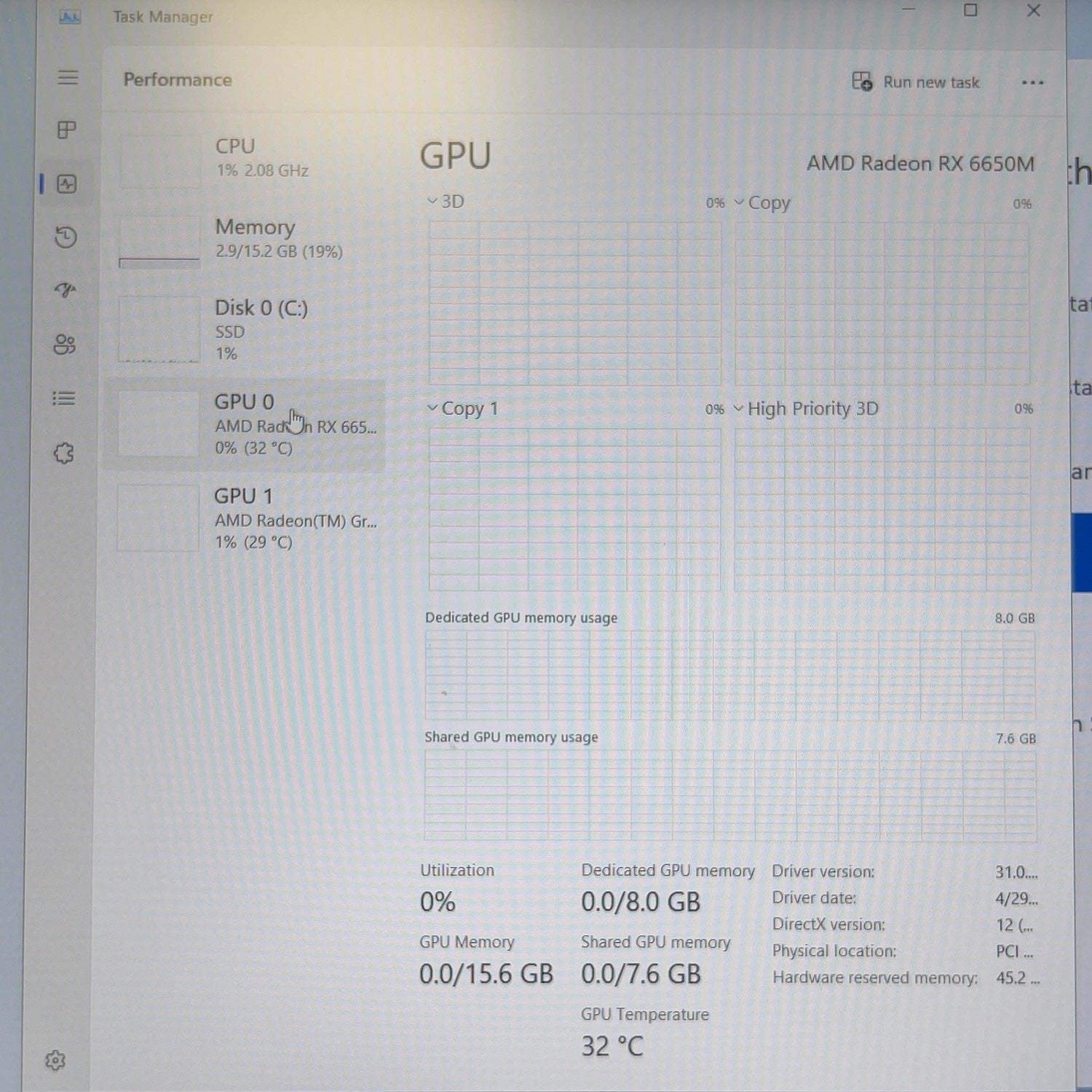Maximize the Task Manager window
The width and height of the screenshot is (1092, 1092).
[x=970, y=10]
